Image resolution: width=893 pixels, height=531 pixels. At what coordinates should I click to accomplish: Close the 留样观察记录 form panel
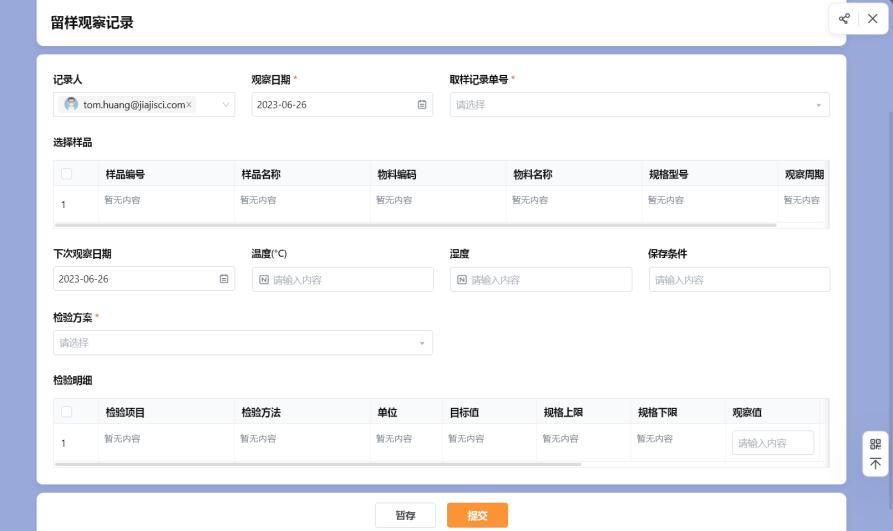[872, 19]
